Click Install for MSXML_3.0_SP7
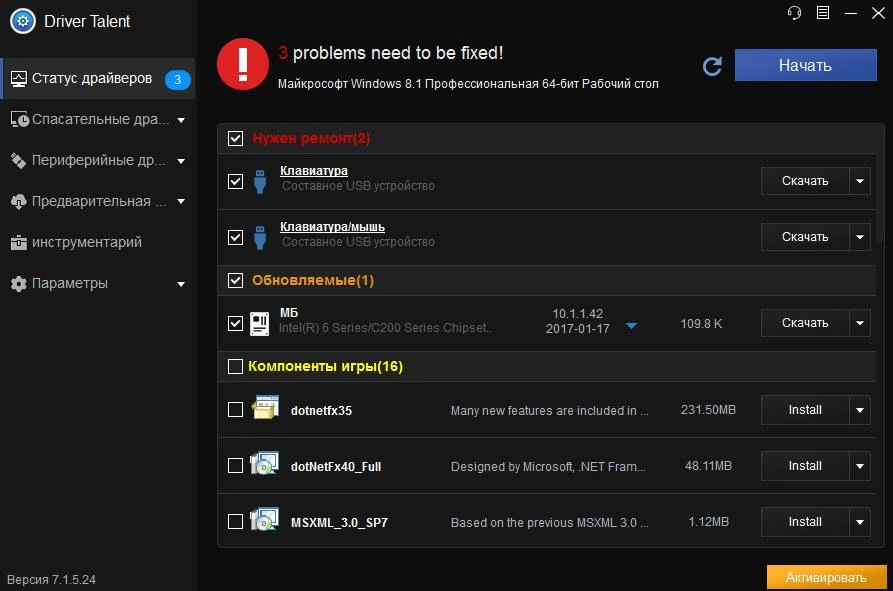This screenshot has width=893, height=591. [805, 522]
